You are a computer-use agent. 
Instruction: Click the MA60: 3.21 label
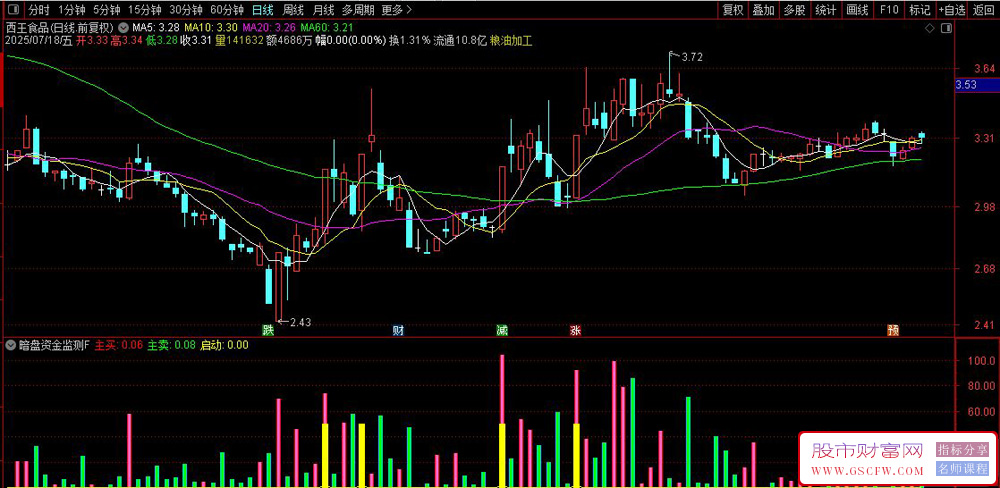coord(327,28)
